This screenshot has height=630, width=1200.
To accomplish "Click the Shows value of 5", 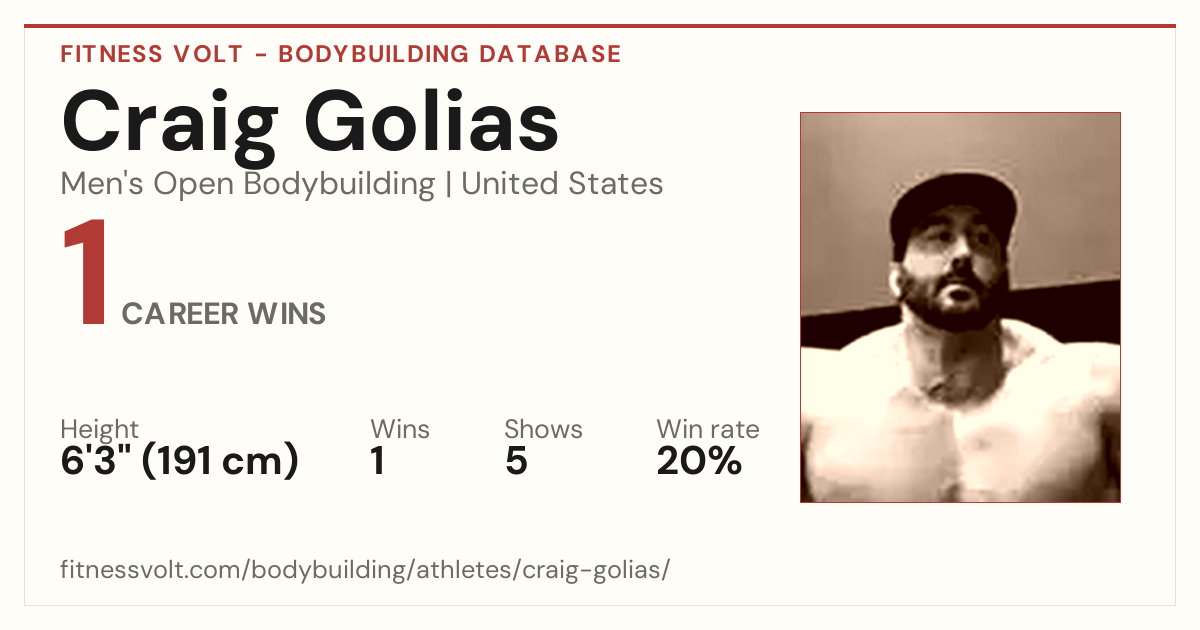I will coord(516,461).
